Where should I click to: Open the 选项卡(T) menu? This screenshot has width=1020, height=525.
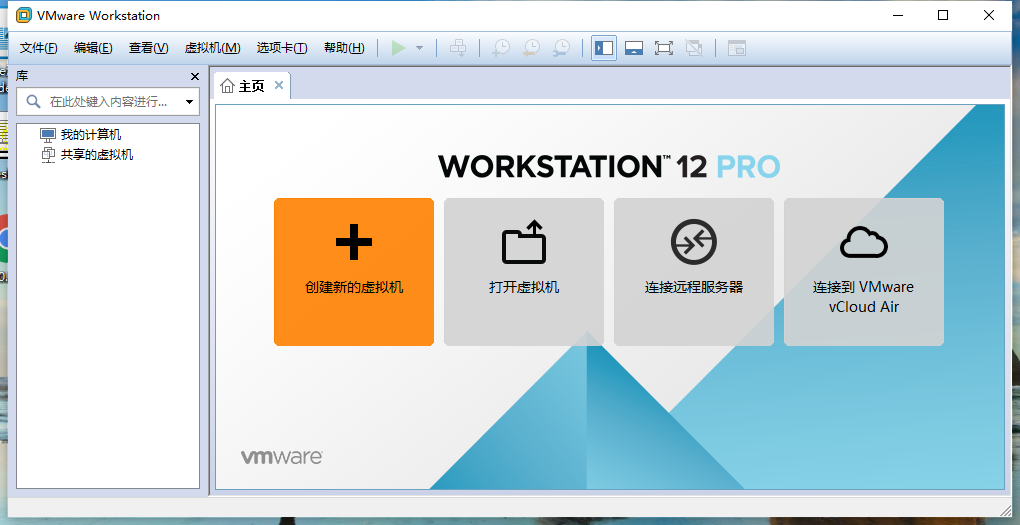tap(282, 48)
